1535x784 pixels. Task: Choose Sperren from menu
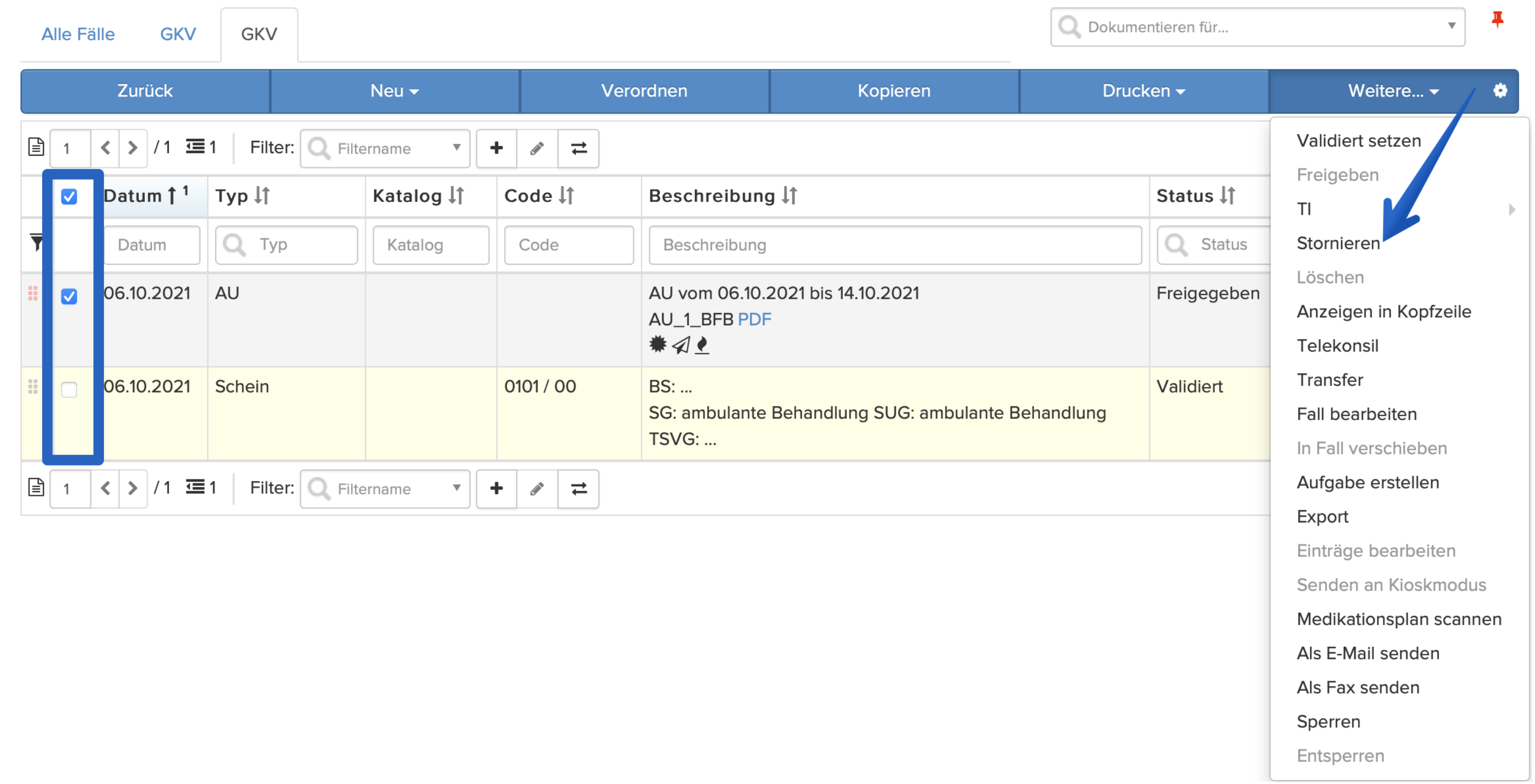(1328, 723)
